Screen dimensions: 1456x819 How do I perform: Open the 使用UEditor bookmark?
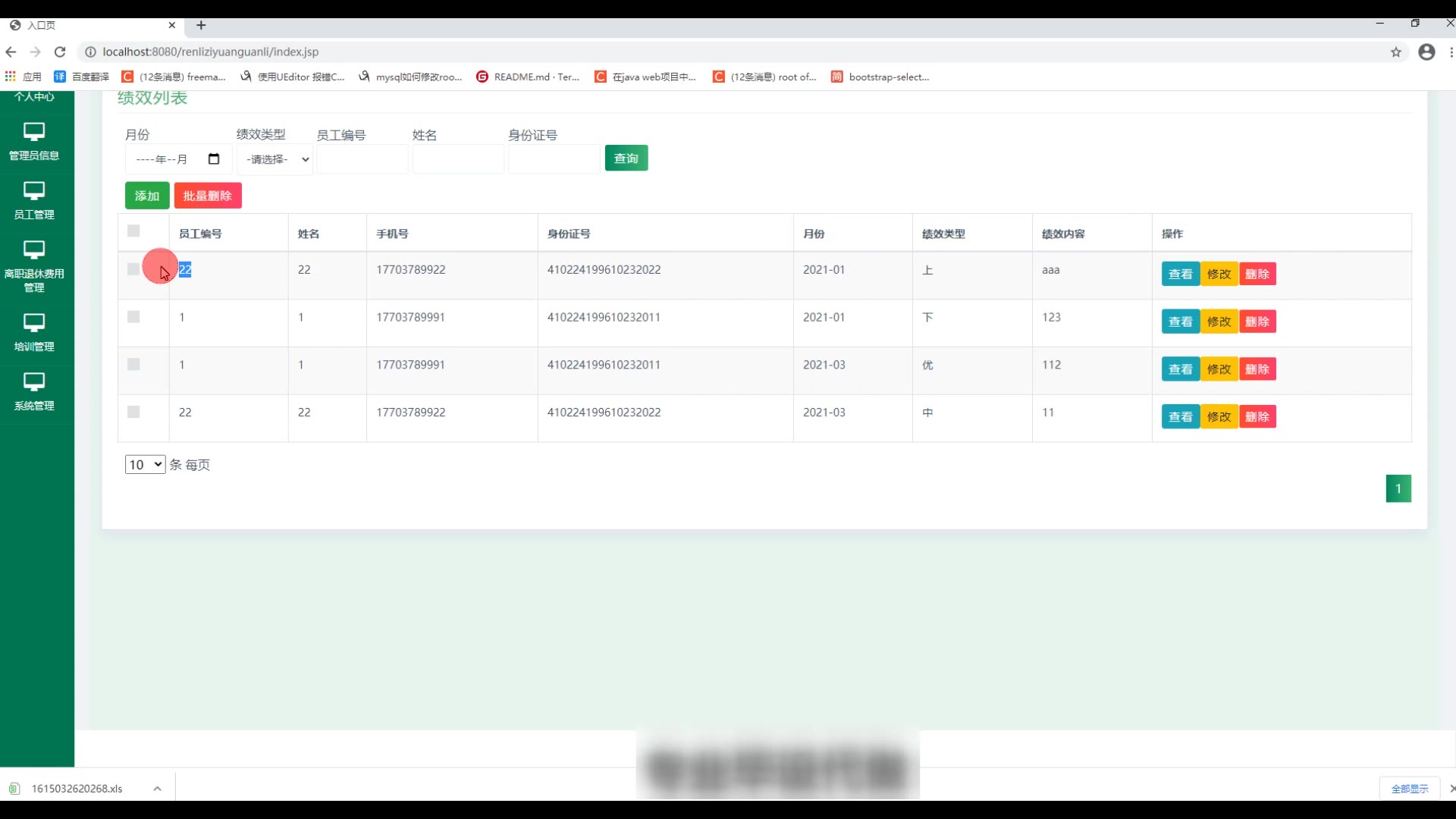coord(292,77)
